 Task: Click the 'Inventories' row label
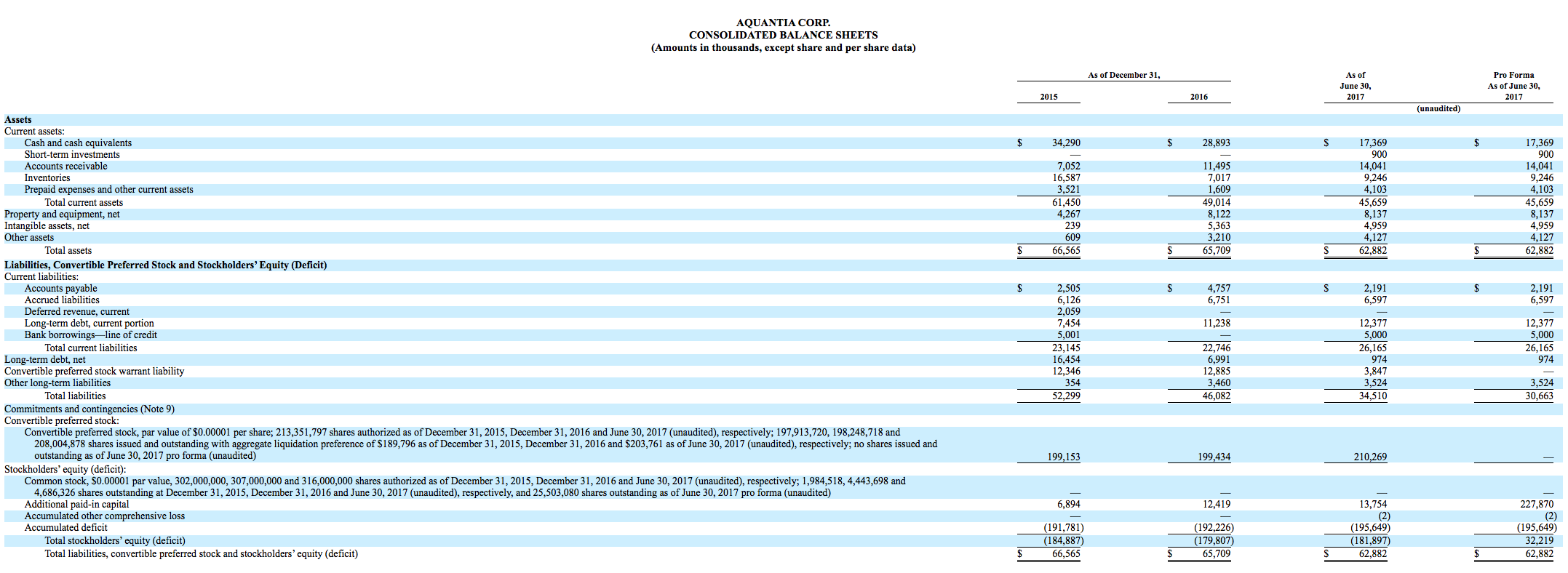tap(47, 178)
